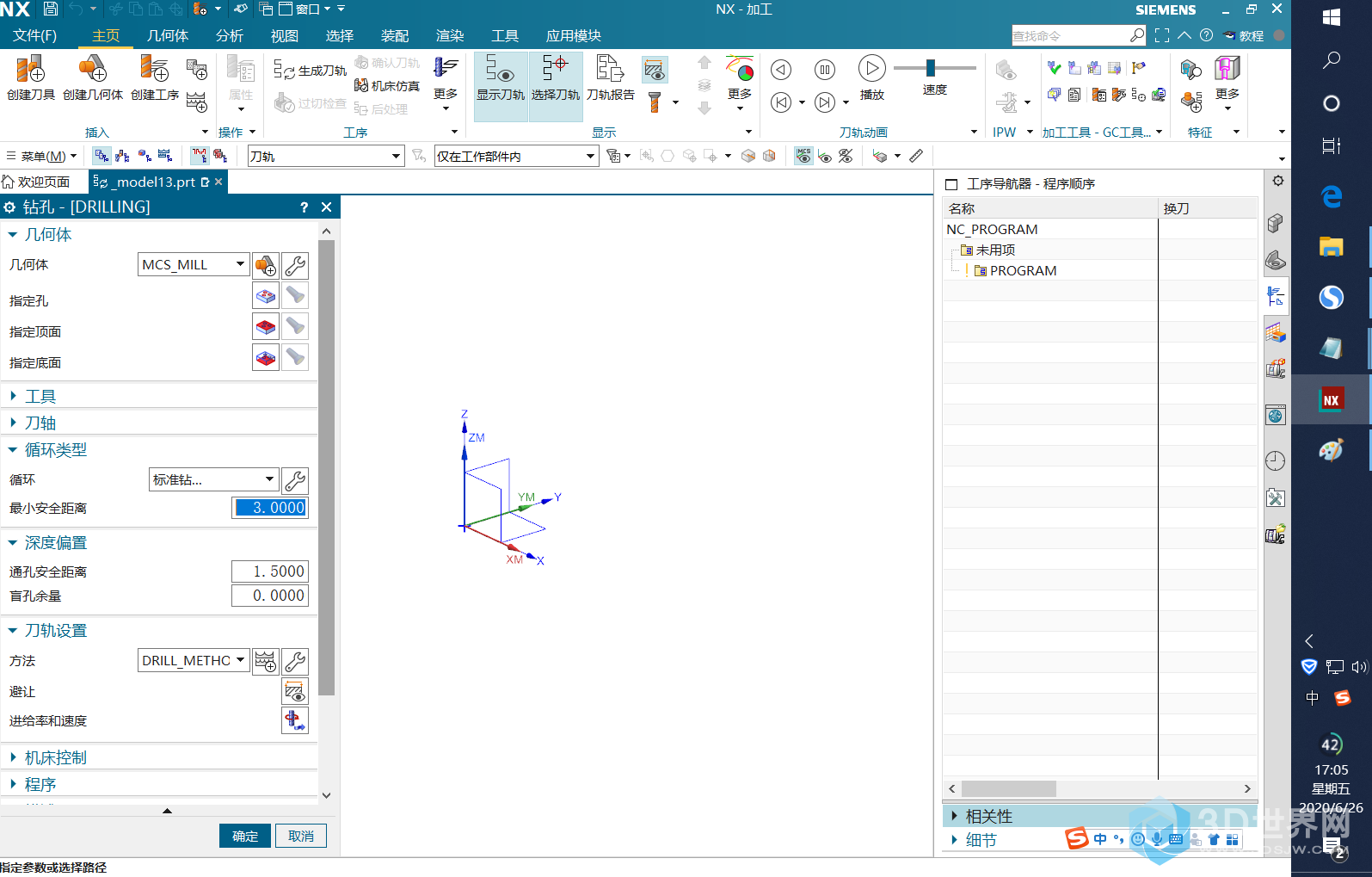Open the 仅在工作部件内 scope dropdown
The height and width of the screenshot is (877, 1372).
(516, 156)
